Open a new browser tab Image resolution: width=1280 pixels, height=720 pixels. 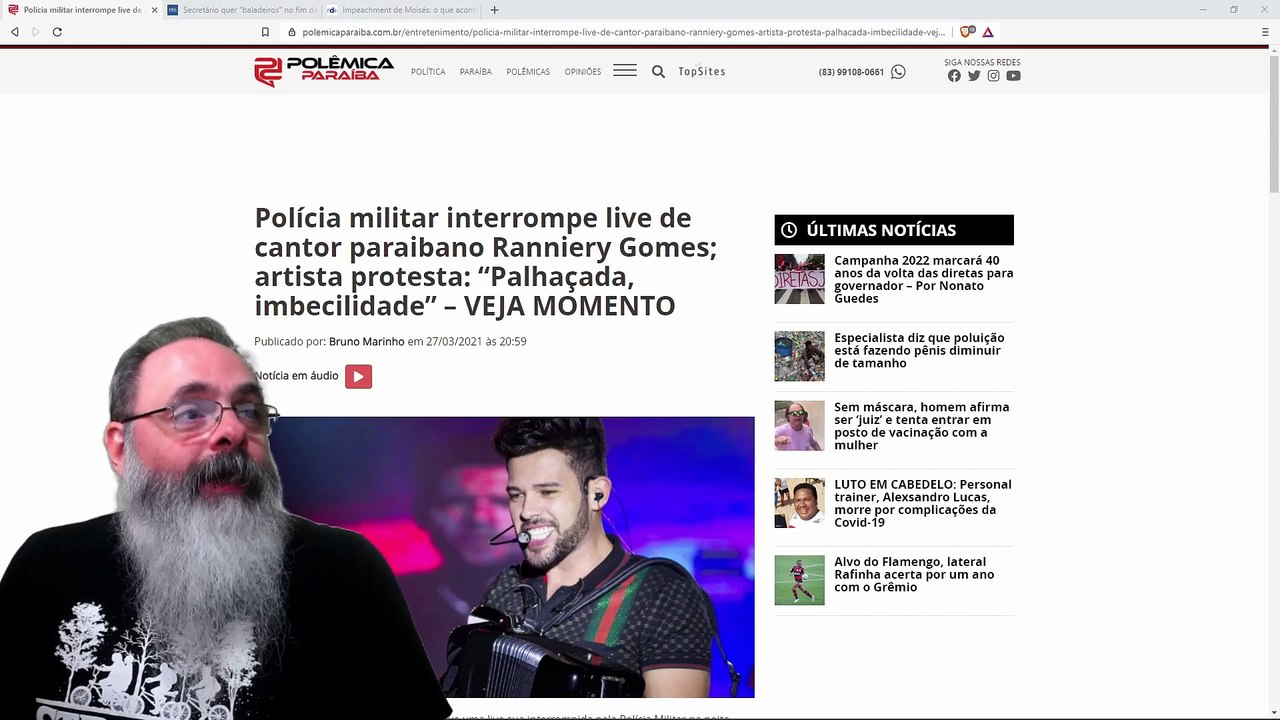tap(494, 10)
